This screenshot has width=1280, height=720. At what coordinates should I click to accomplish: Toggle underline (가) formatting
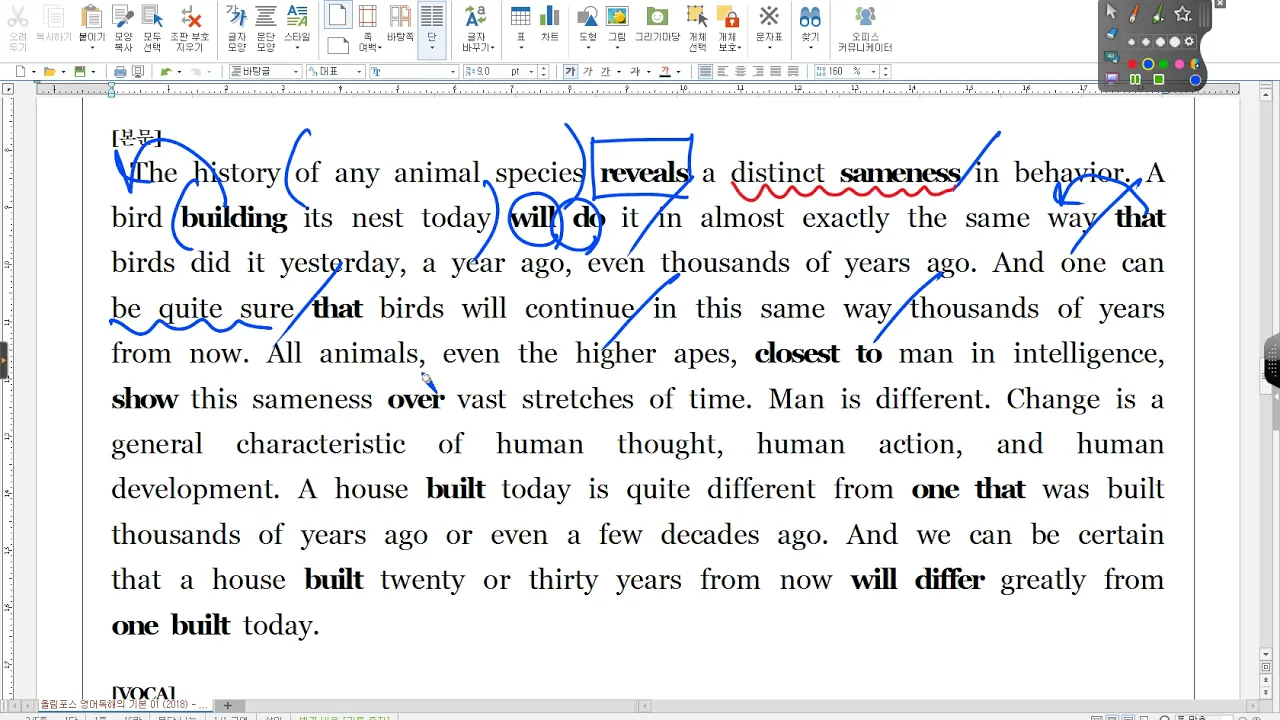point(606,72)
